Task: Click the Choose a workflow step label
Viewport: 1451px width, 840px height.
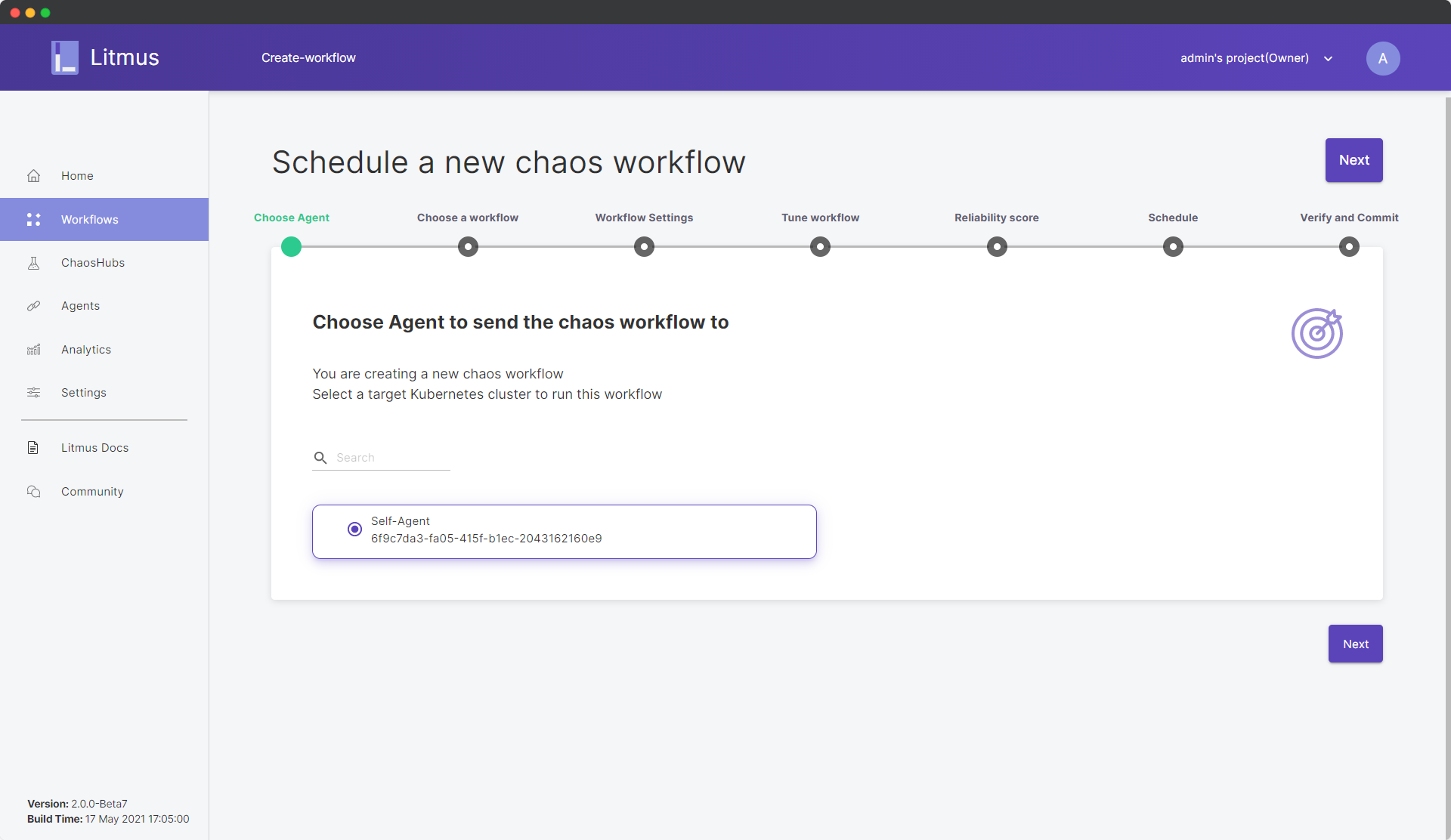Action: point(468,218)
